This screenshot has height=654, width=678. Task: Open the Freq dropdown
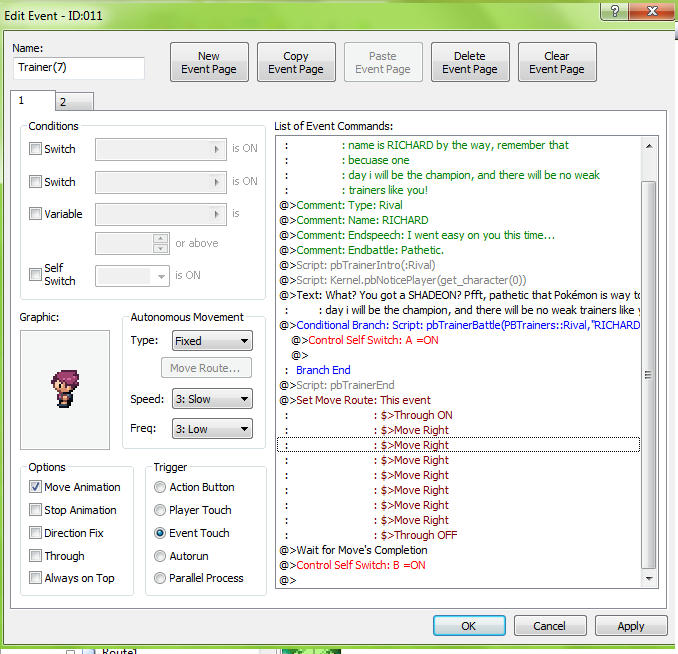pyautogui.click(x=212, y=429)
